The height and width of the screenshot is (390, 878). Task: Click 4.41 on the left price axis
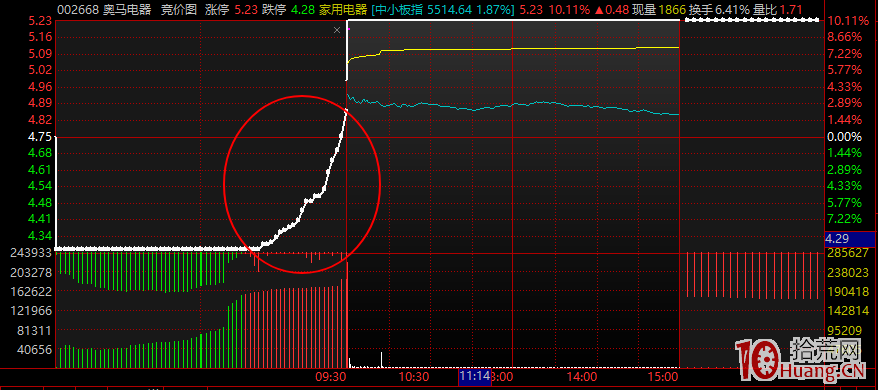click(x=40, y=219)
